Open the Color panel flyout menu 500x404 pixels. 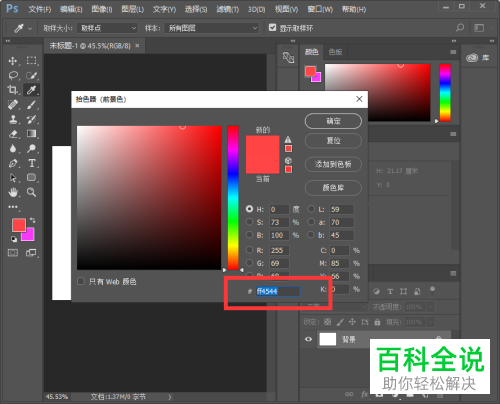(453, 52)
